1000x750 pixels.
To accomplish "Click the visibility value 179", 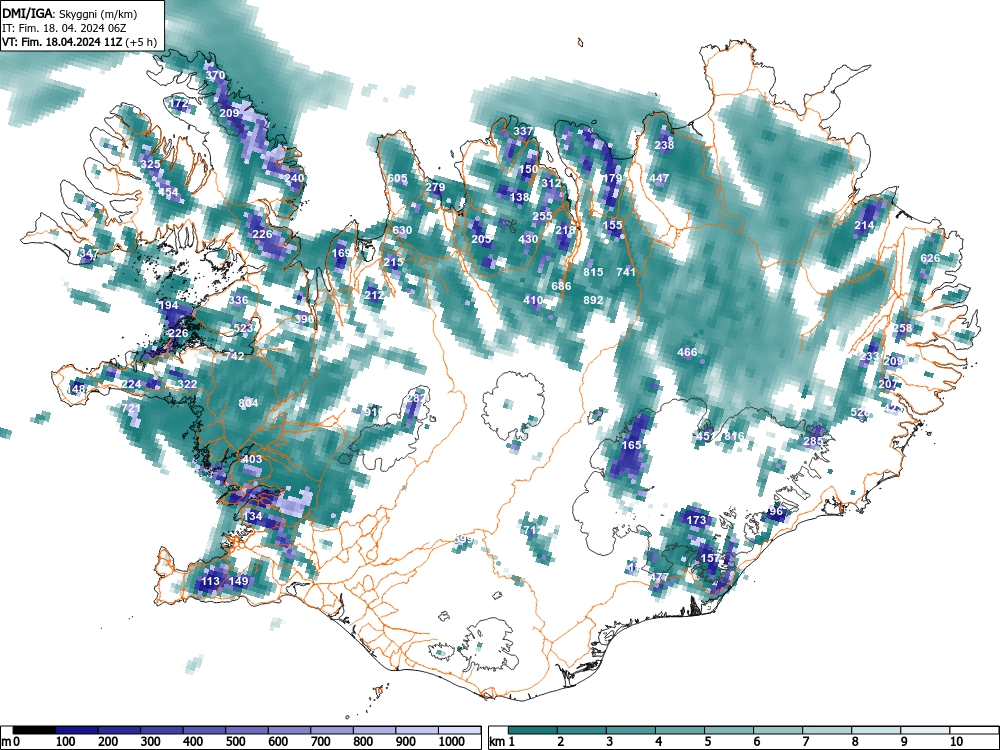I will [x=612, y=179].
